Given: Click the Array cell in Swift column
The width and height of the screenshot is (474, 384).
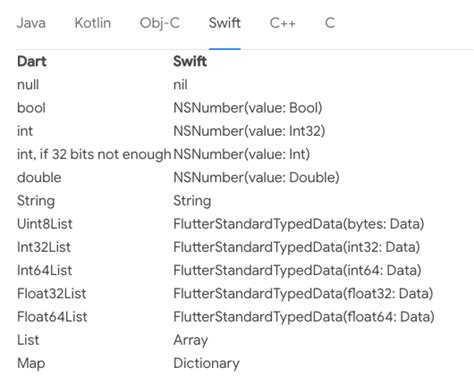Looking at the screenshot, I should (191, 340).
